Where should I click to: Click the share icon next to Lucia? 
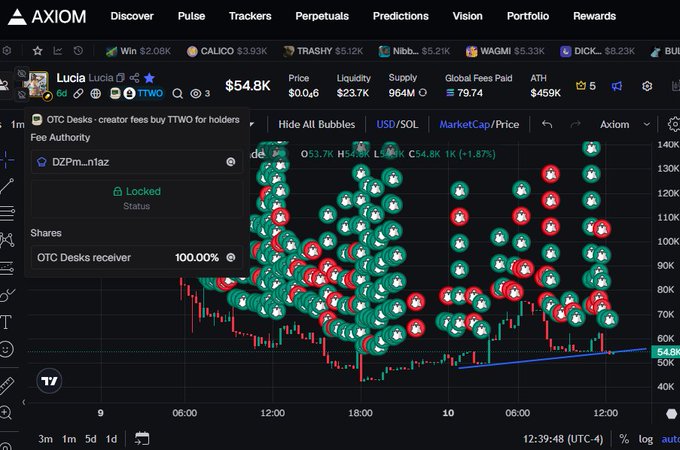(134, 78)
